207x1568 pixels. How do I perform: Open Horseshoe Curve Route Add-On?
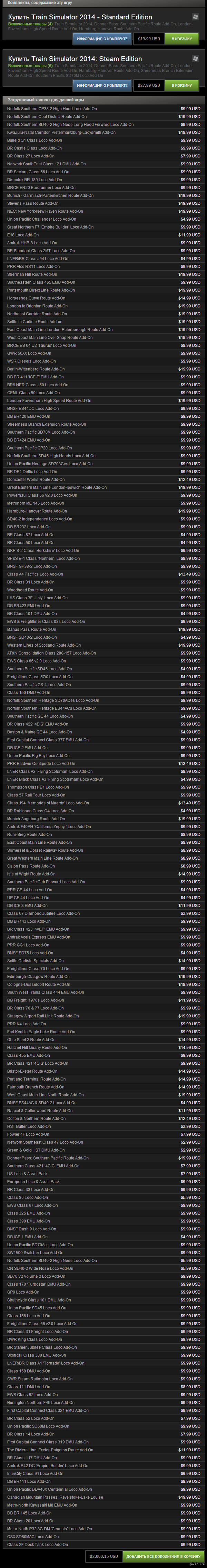tap(36, 298)
